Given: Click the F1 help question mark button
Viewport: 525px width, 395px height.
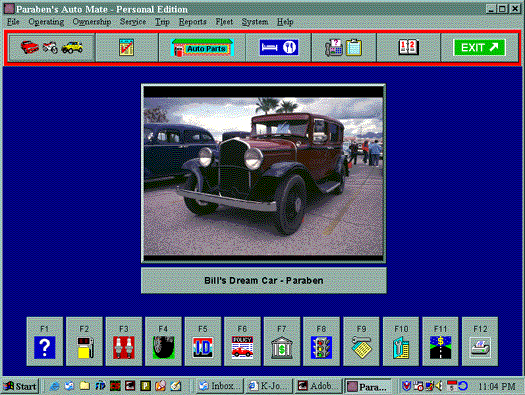Looking at the screenshot, I should click(45, 341).
